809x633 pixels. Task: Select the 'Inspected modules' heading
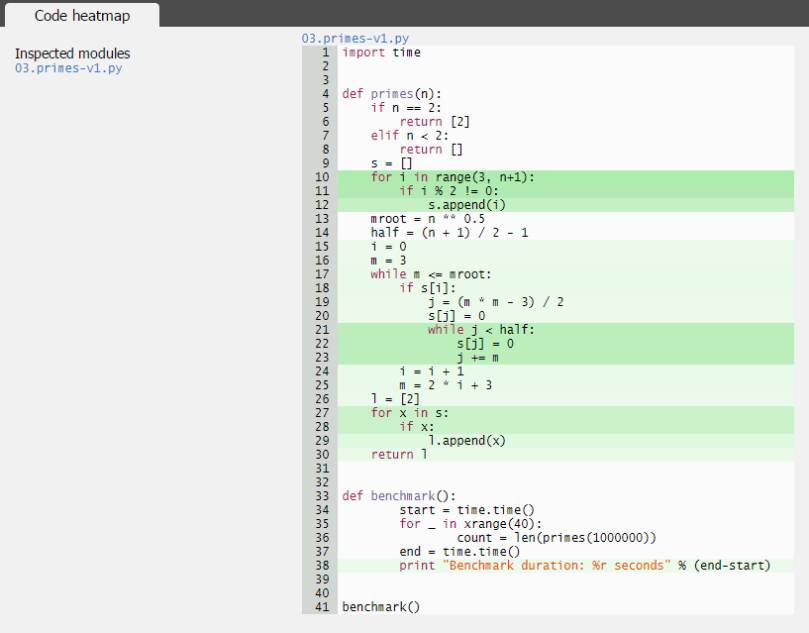coord(72,54)
